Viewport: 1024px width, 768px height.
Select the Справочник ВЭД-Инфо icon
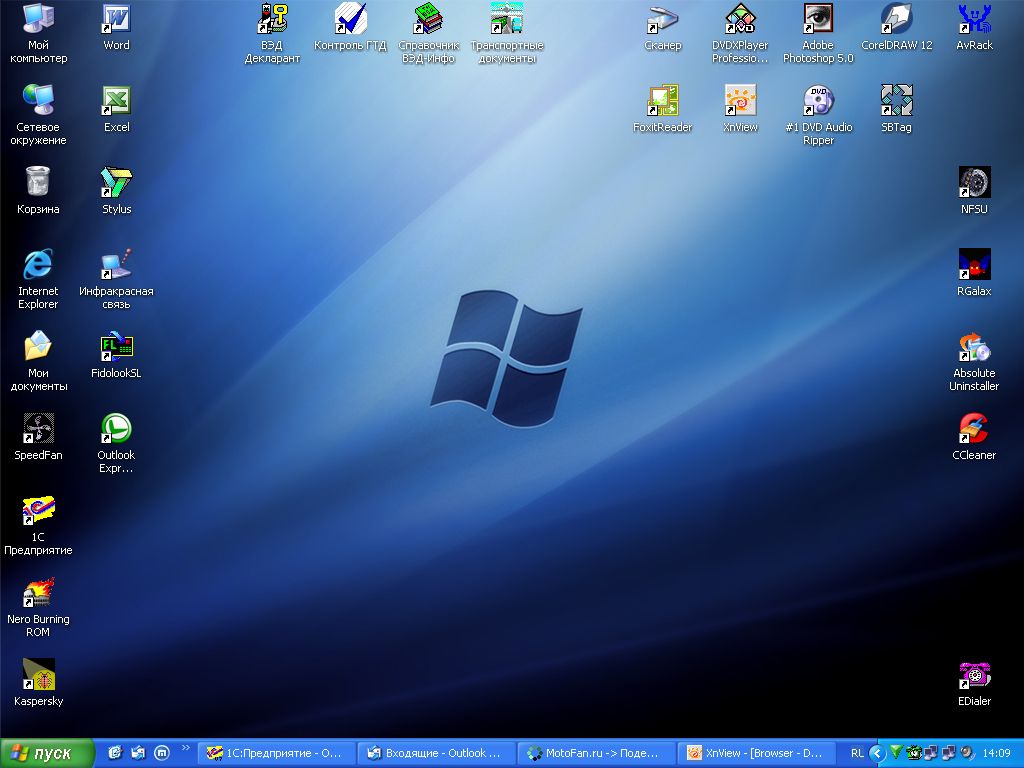[428, 33]
